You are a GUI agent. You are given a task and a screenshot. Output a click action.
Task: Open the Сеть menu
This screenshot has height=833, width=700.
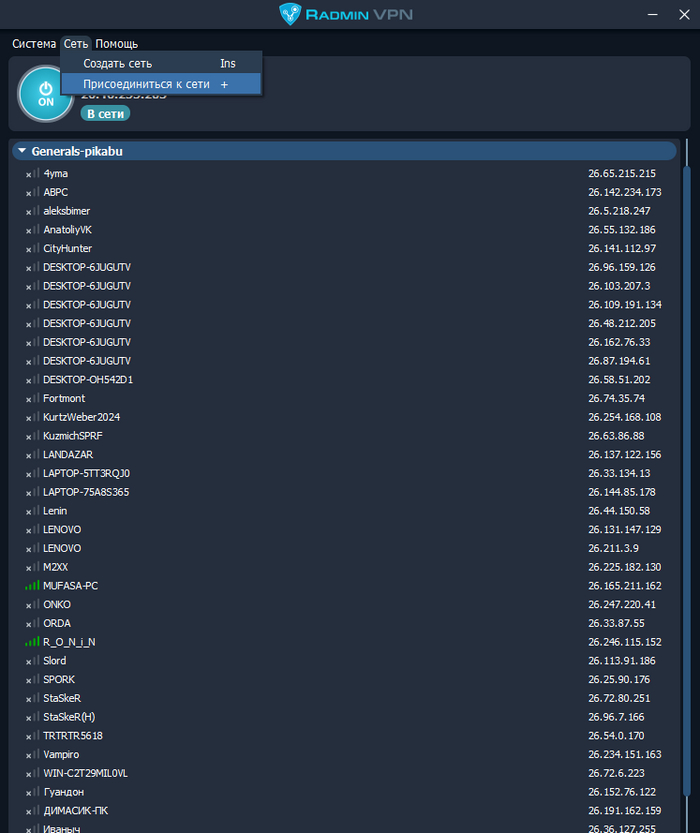(76, 44)
